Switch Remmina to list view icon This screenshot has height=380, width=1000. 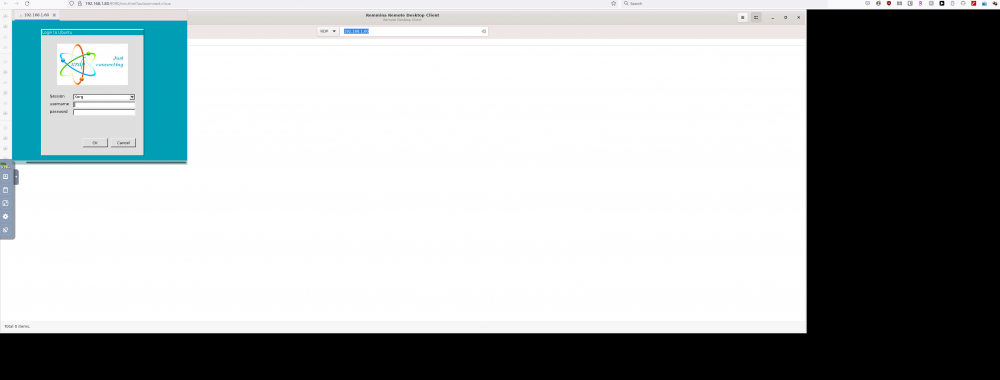coord(743,17)
